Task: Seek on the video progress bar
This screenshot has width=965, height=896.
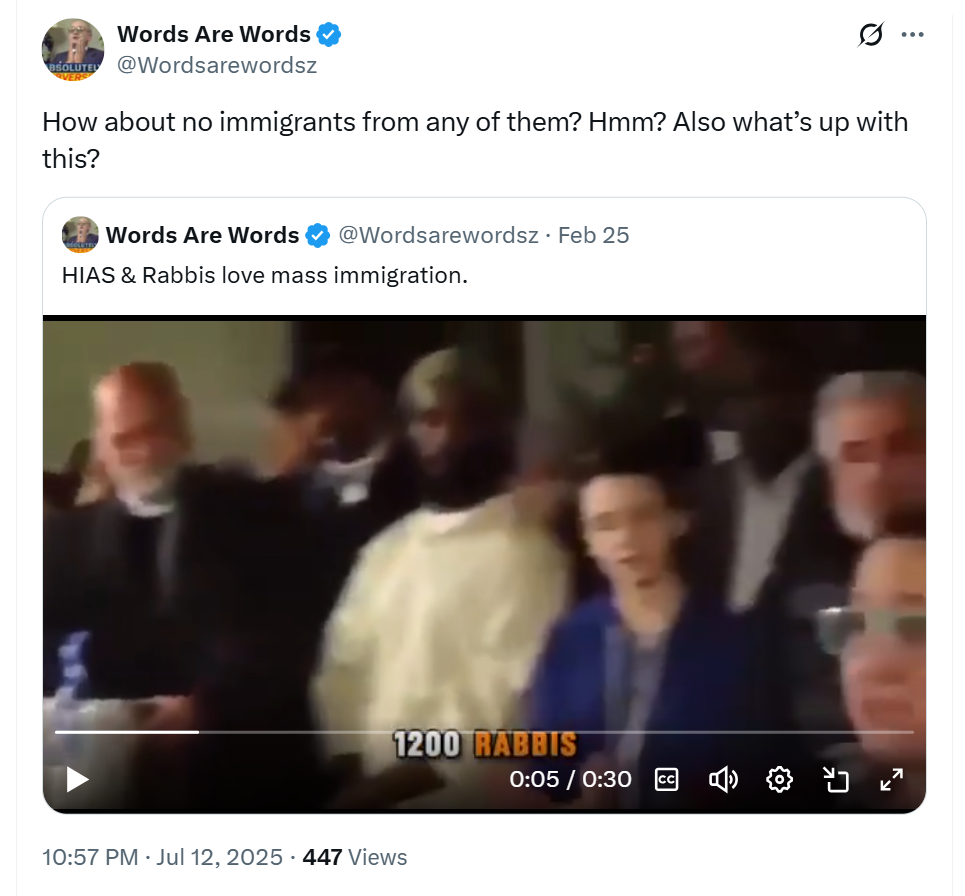Action: coord(484,732)
